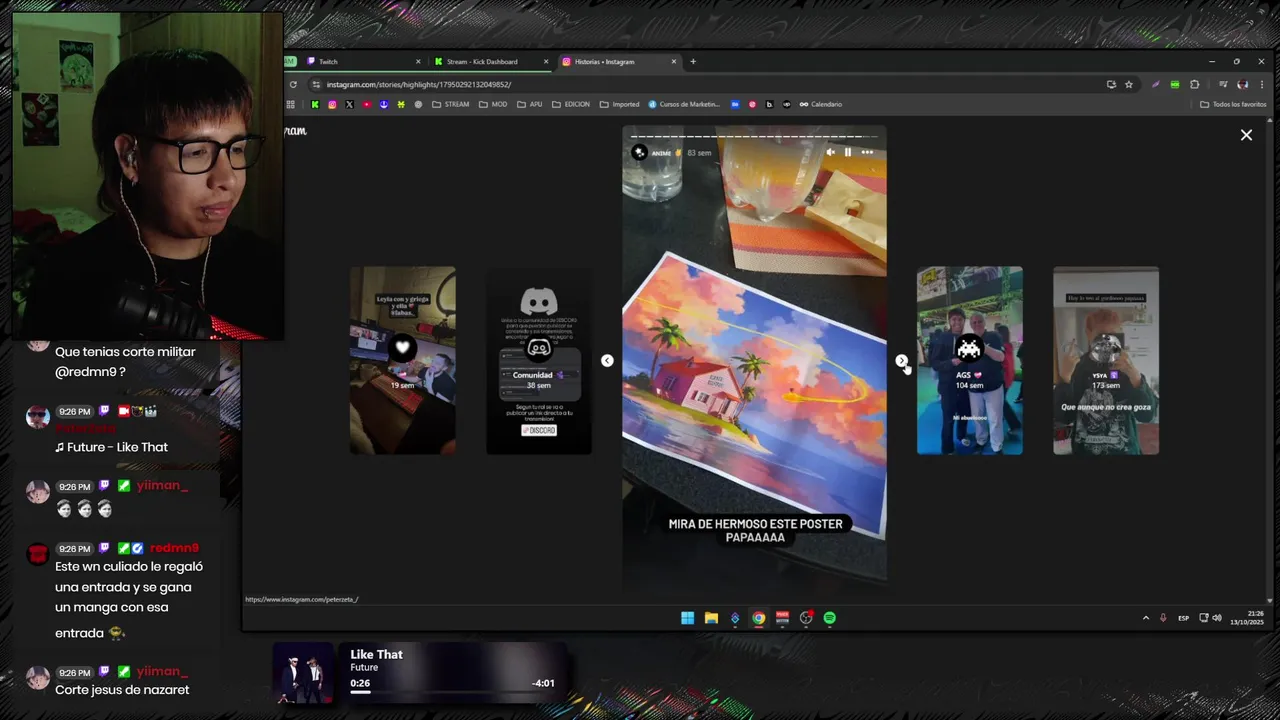
Task: Go to previous story with left arrow
Action: tap(607, 361)
